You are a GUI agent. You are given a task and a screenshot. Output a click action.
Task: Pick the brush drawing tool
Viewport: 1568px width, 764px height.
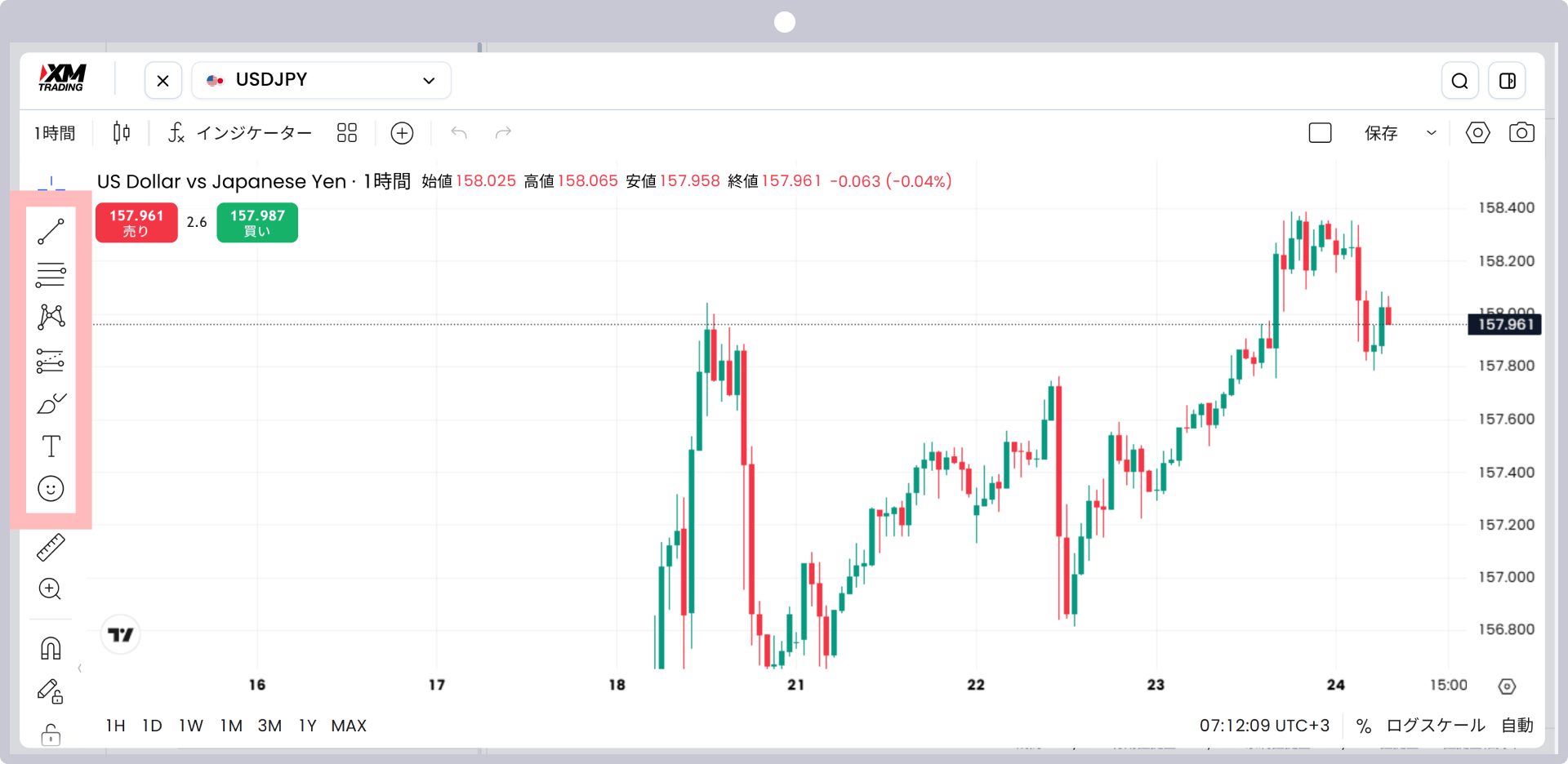(x=51, y=403)
